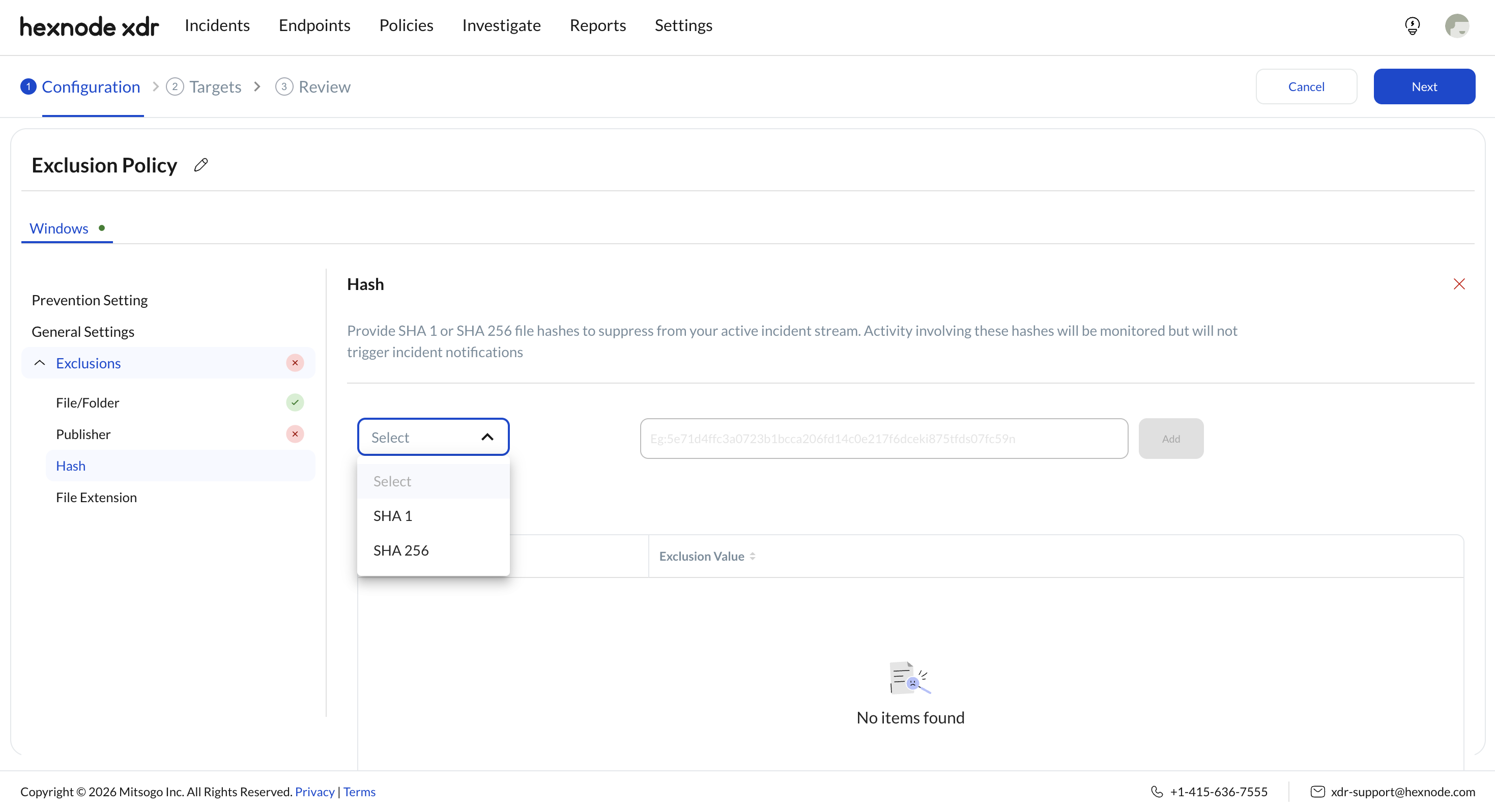The image size is (1495, 812).
Task: Sort by Exclusion Value arrows
Action: pyautogui.click(x=752, y=556)
